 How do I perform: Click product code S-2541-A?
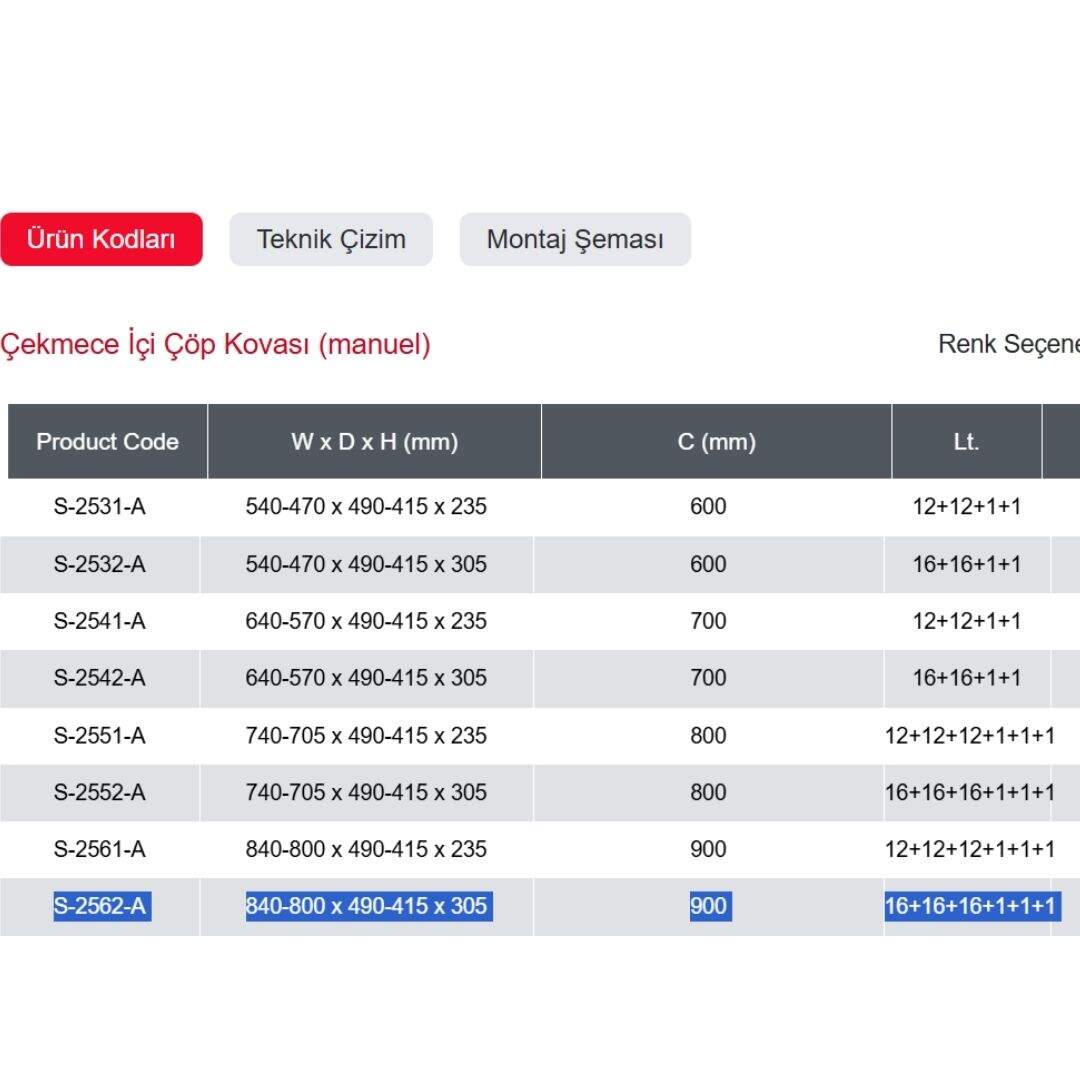coord(100,621)
